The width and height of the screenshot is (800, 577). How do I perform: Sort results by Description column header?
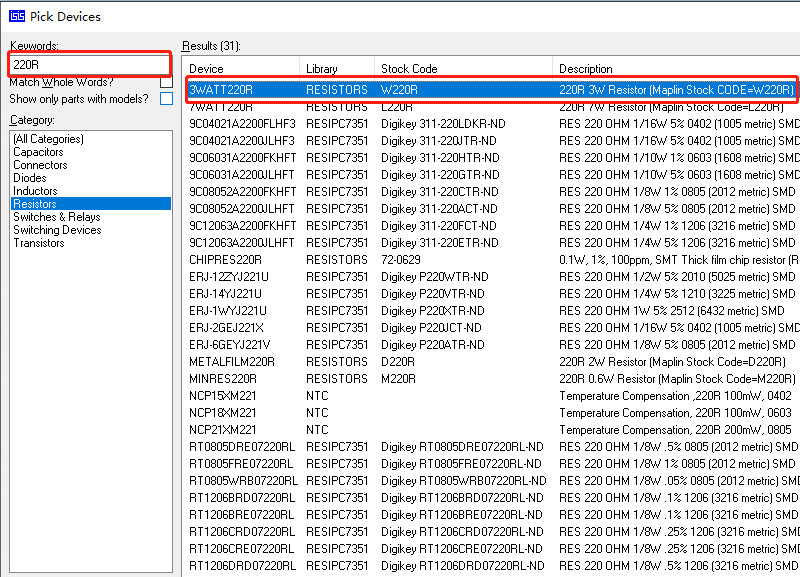pos(676,68)
